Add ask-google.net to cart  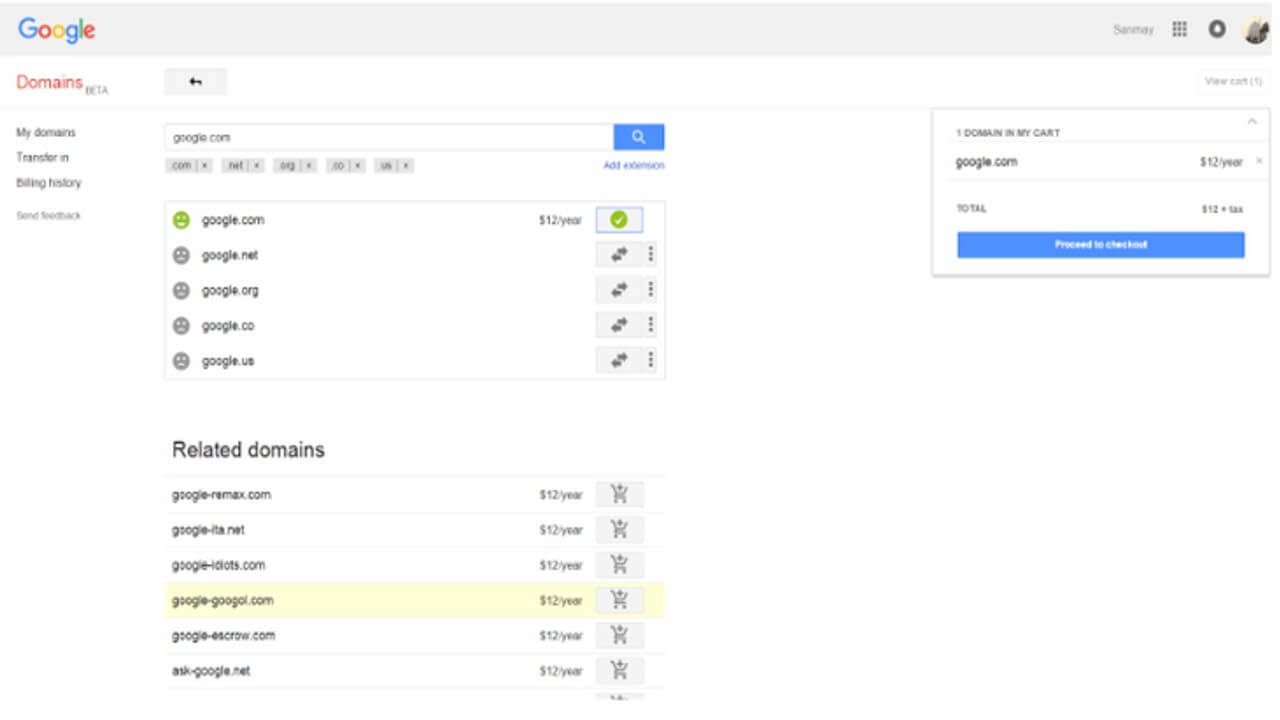[620, 670]
